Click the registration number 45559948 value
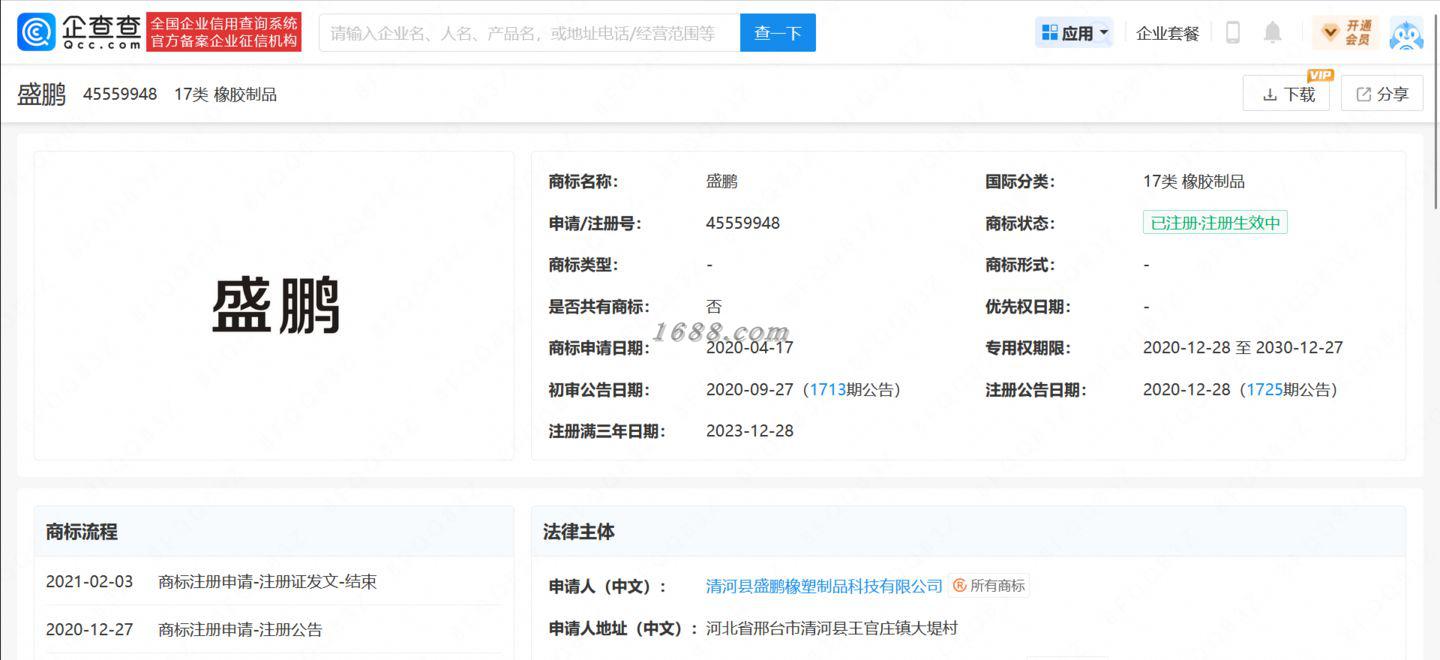 tap(743, 223)
